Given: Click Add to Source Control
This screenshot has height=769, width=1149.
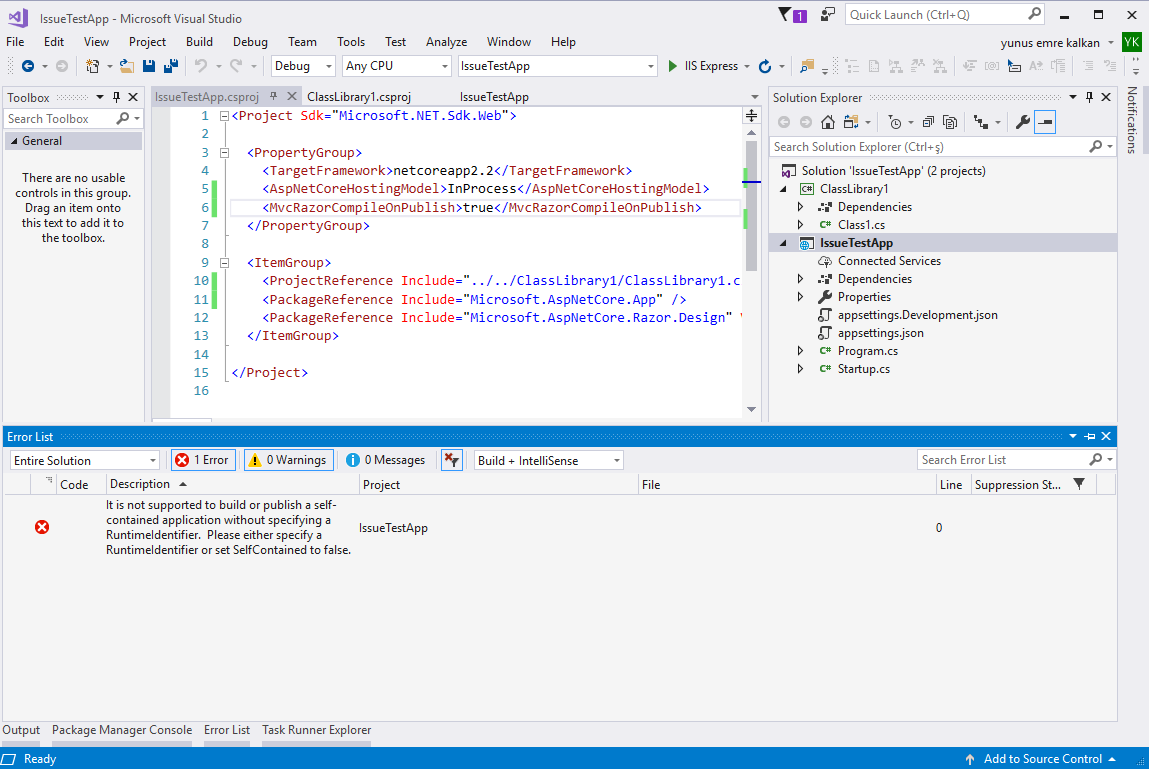Looking at the screenshot, I should tap(1042, 759).
